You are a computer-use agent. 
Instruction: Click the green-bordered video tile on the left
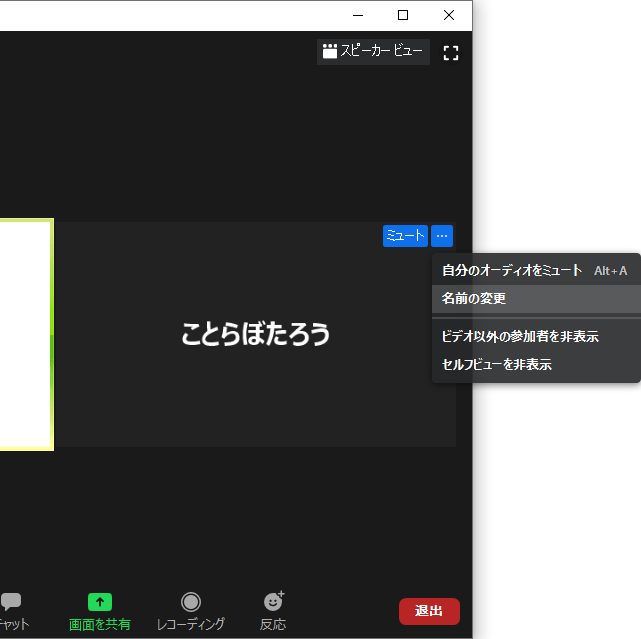[25, 334]
